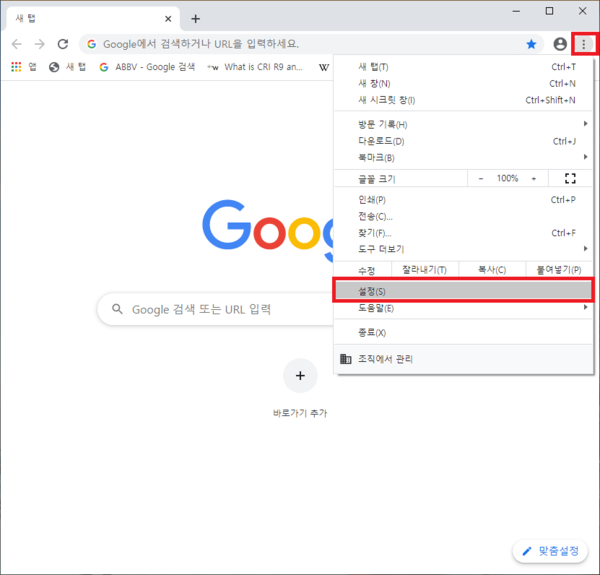Select 종료(X) to exit Chrome

coord(464,332)
